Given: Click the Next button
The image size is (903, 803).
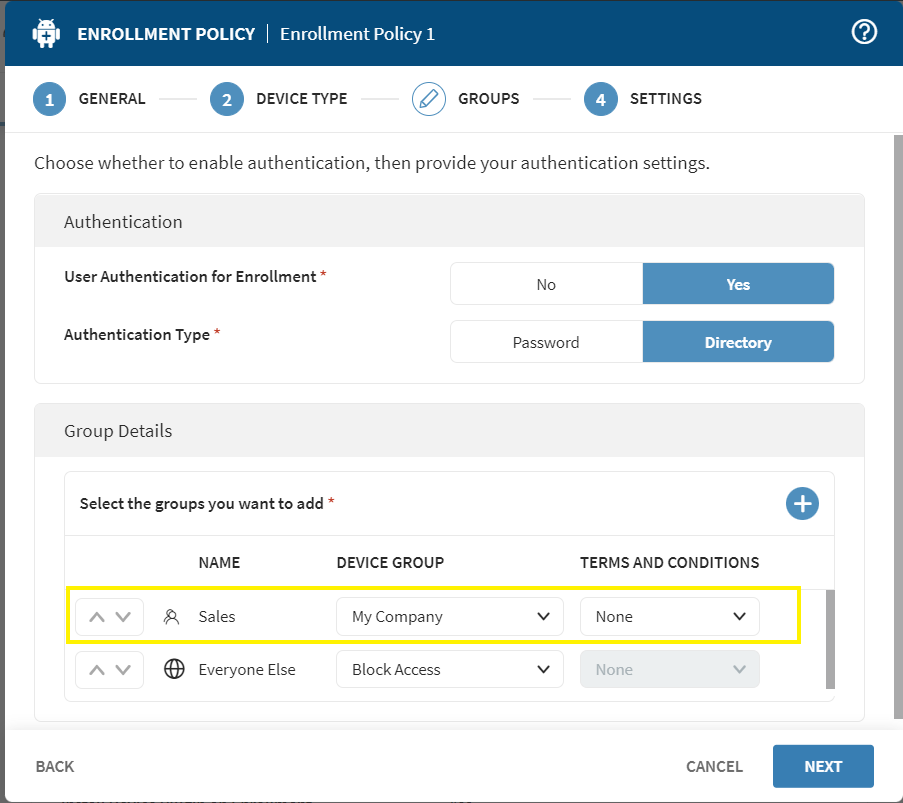Looking at the screenshot, I should (822, 766).
